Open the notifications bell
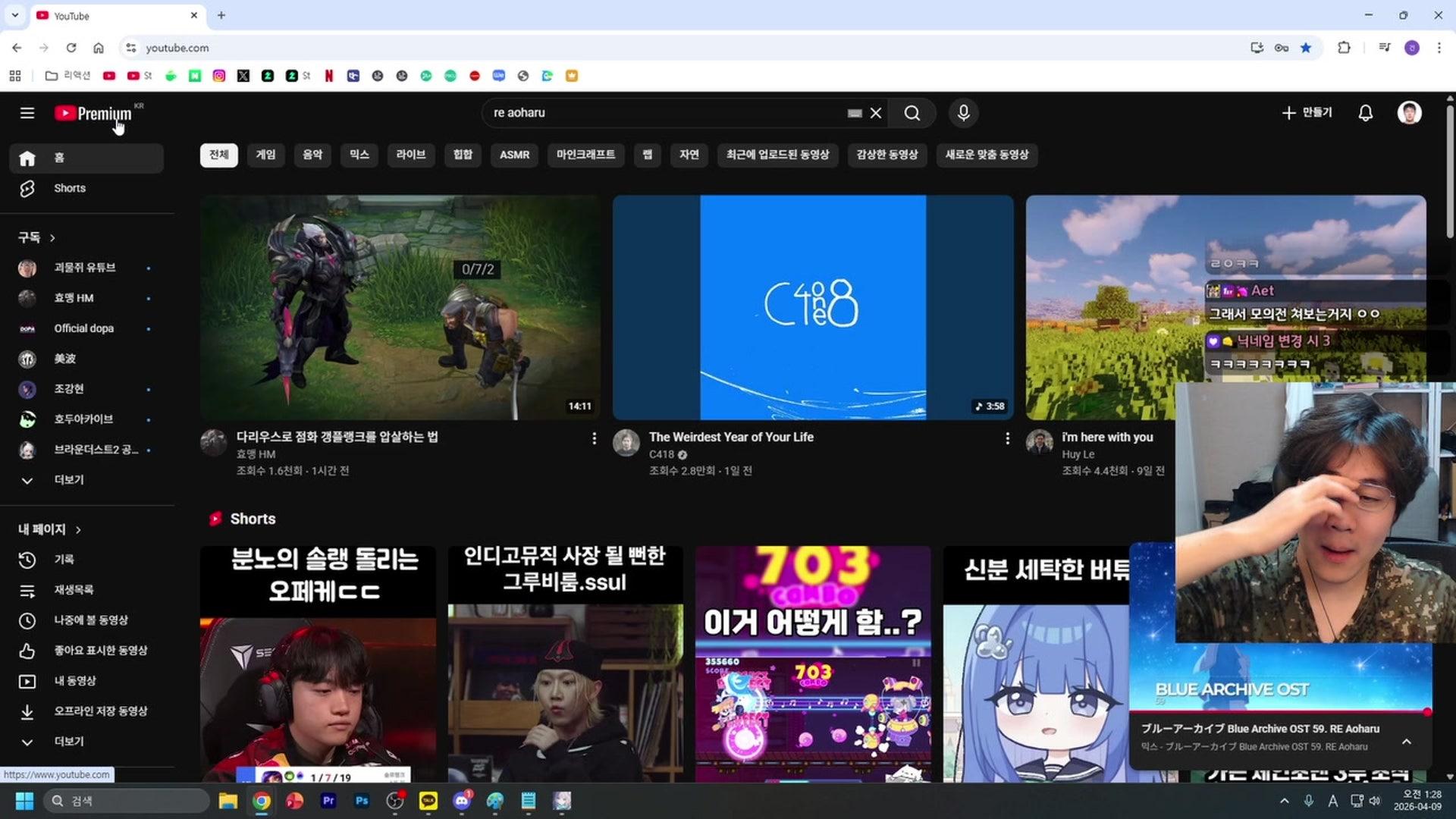 click(x=1366, y=112)
